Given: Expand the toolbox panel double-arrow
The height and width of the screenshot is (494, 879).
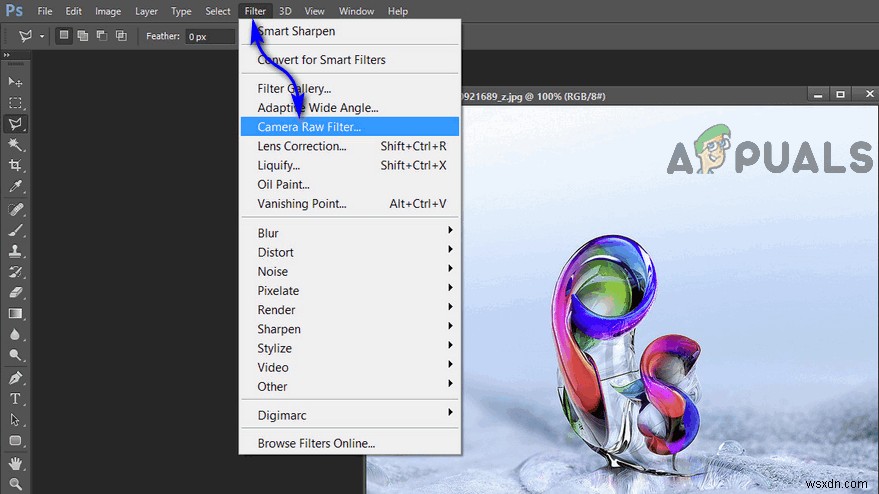Looking at the screenshot, I should click(x=6, y=55).
